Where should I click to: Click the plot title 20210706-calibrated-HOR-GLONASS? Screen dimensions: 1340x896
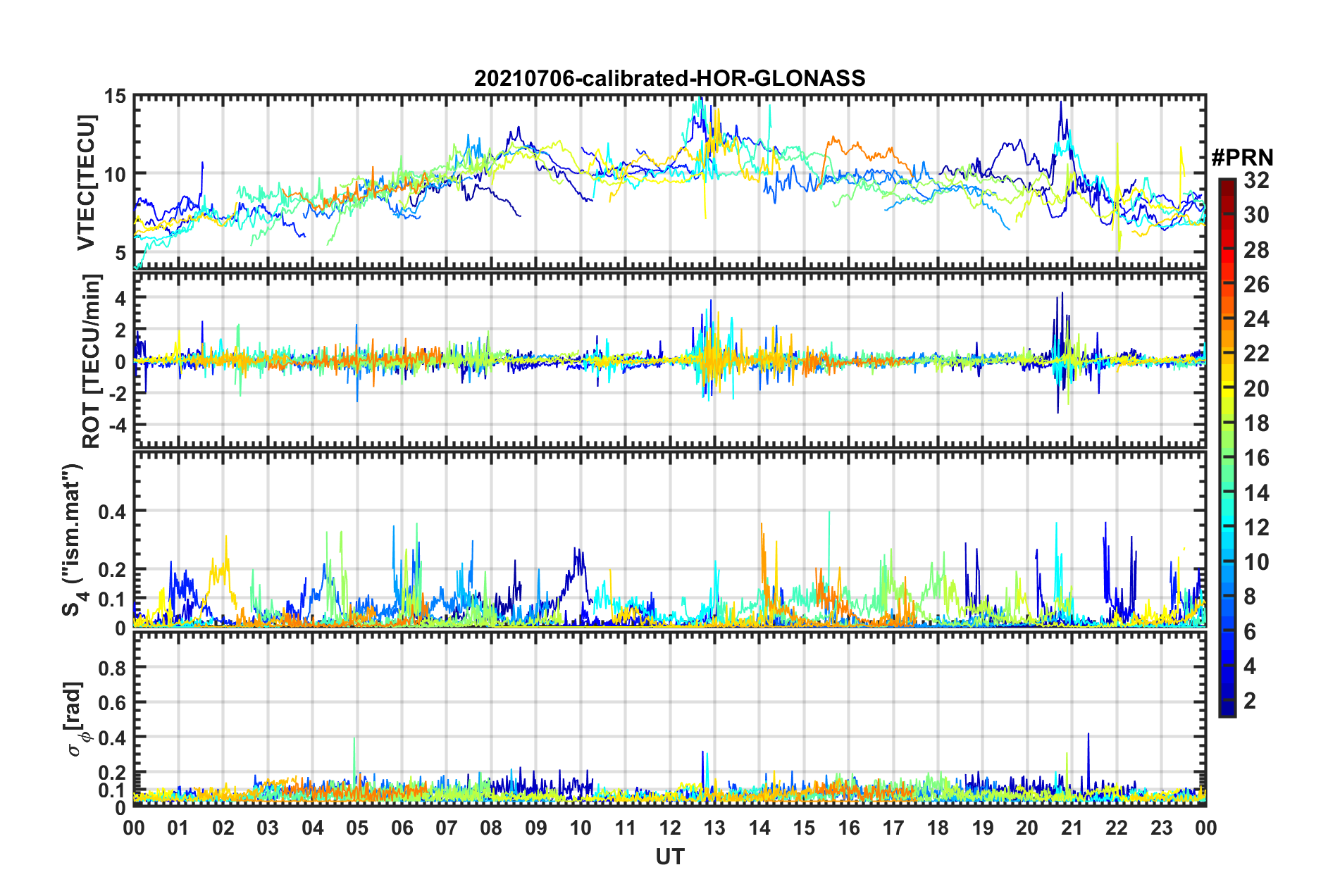point(669,78)
